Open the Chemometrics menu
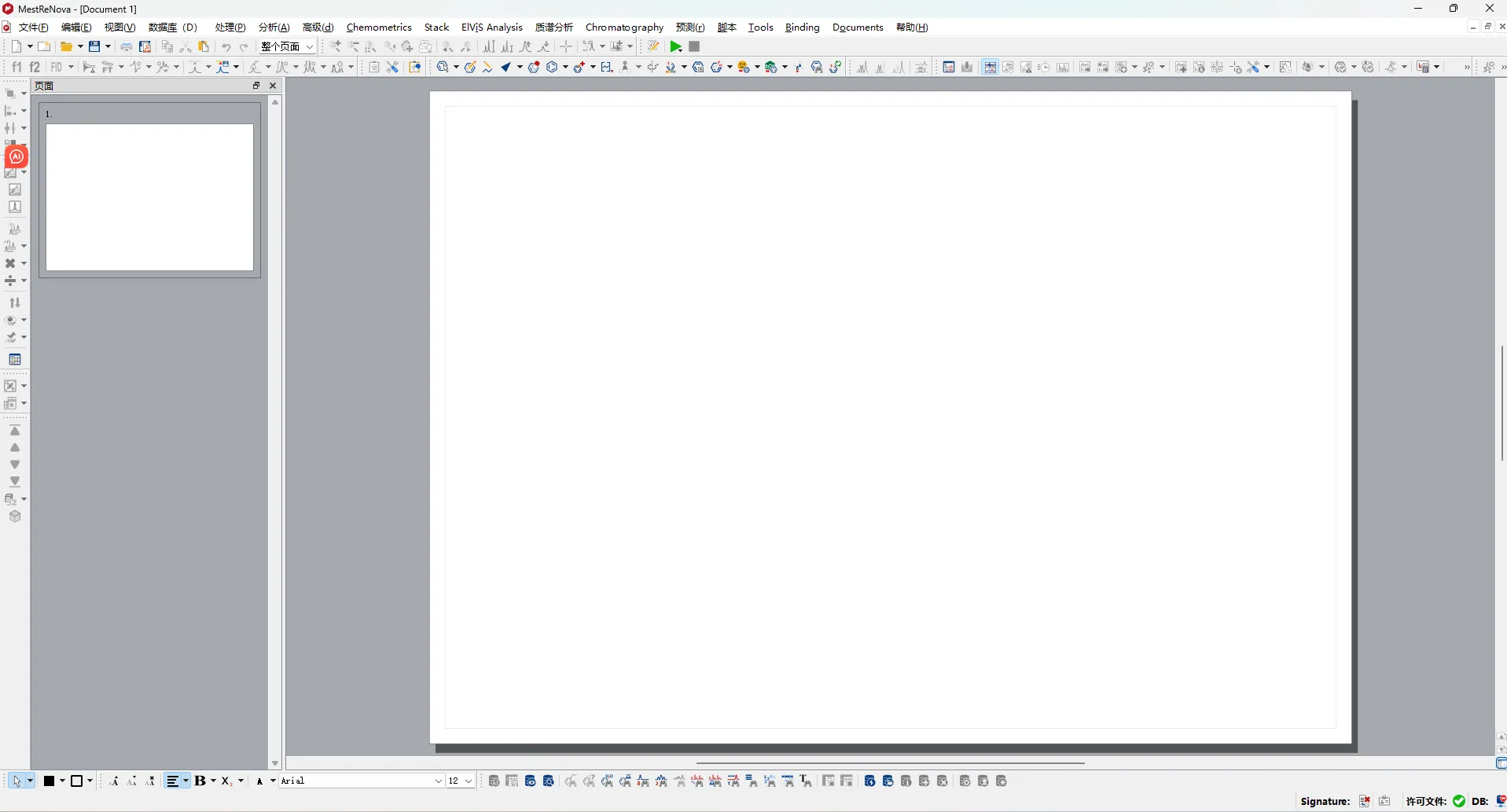Screen dimensions: 1507x812 pos(379,28)
